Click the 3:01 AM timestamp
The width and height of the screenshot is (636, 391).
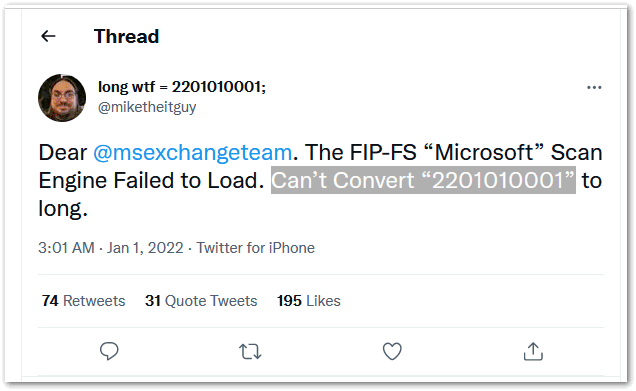click(x=66, y=248)
